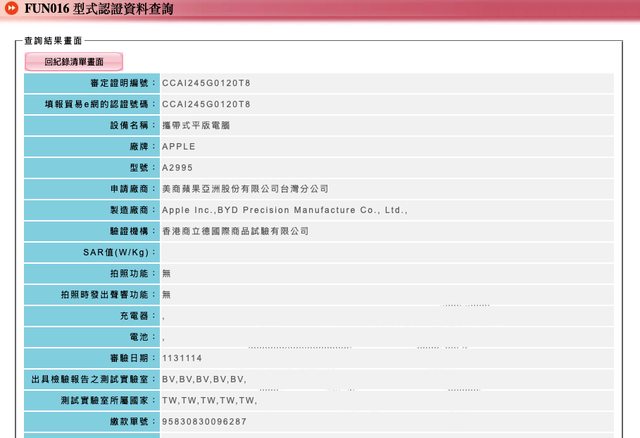Click the test lab value BV,BV,BV,BV,BV
This screenshot has height=438, width=640.
coord(204,379)
